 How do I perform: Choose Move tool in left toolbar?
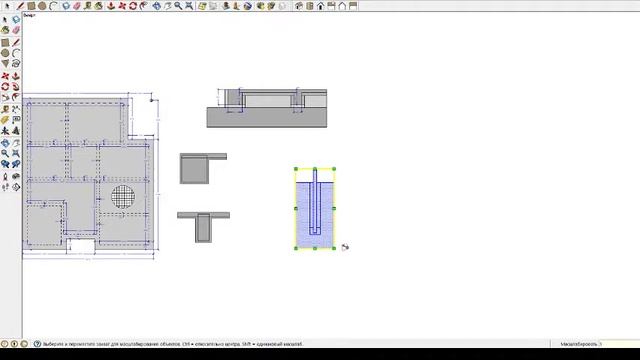click(x=5, y=76)
